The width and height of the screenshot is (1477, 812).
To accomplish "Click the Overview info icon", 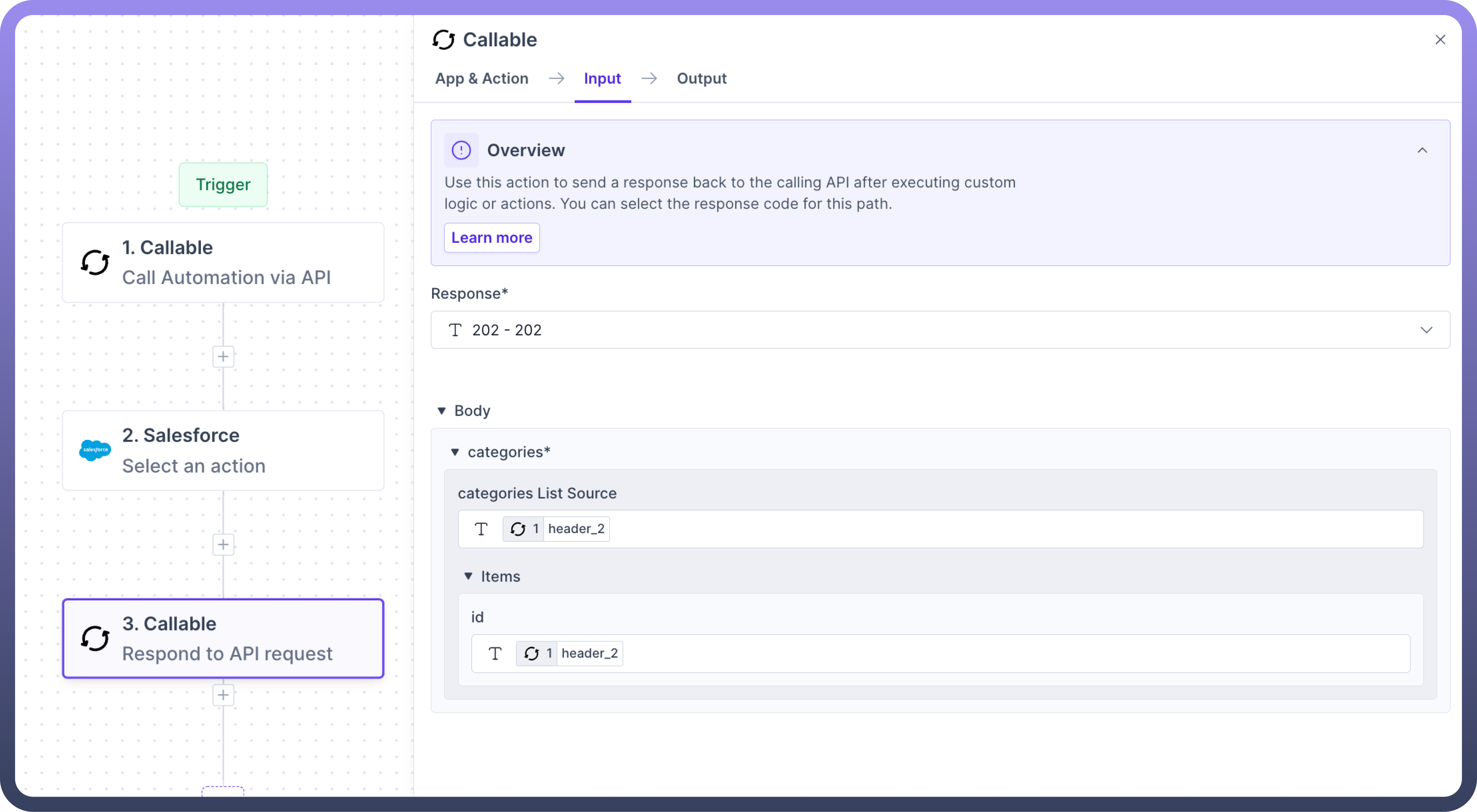I will 461,150.
